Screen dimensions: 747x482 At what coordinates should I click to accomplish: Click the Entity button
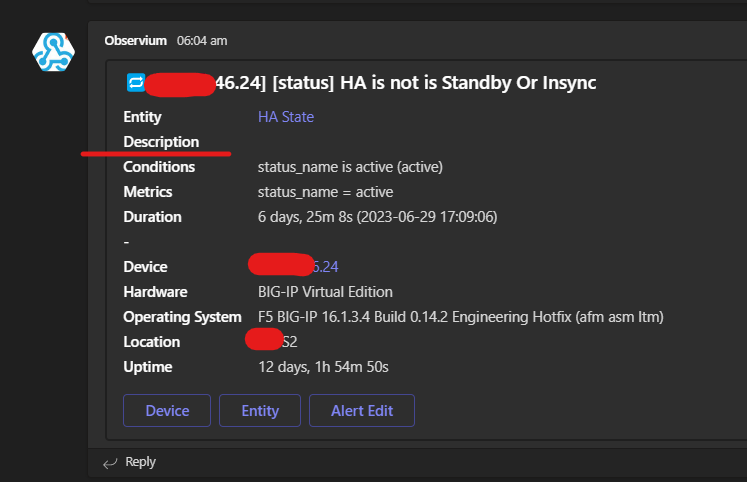[260, 411]
